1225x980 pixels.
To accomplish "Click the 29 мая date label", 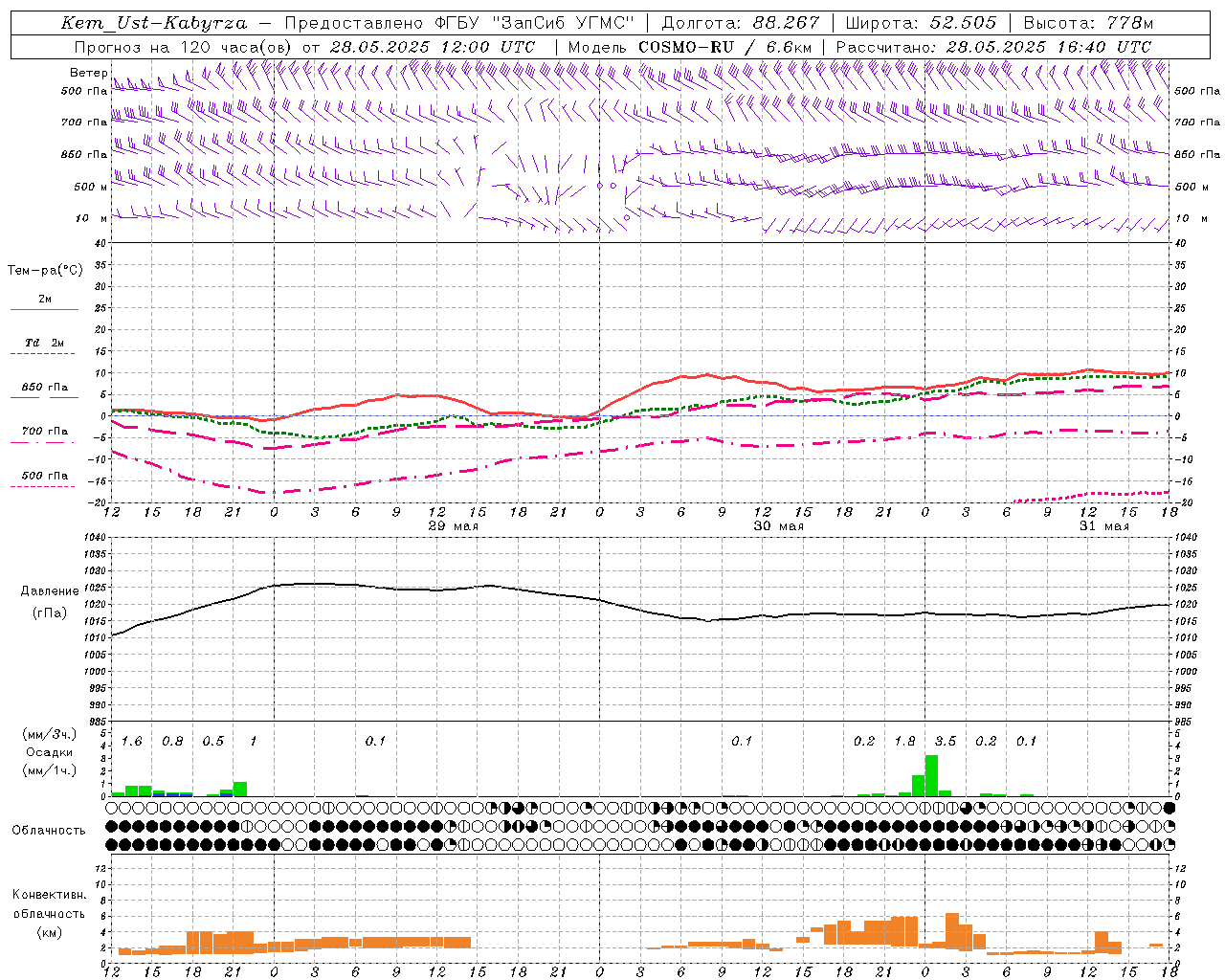I will [x=454, y=526].
